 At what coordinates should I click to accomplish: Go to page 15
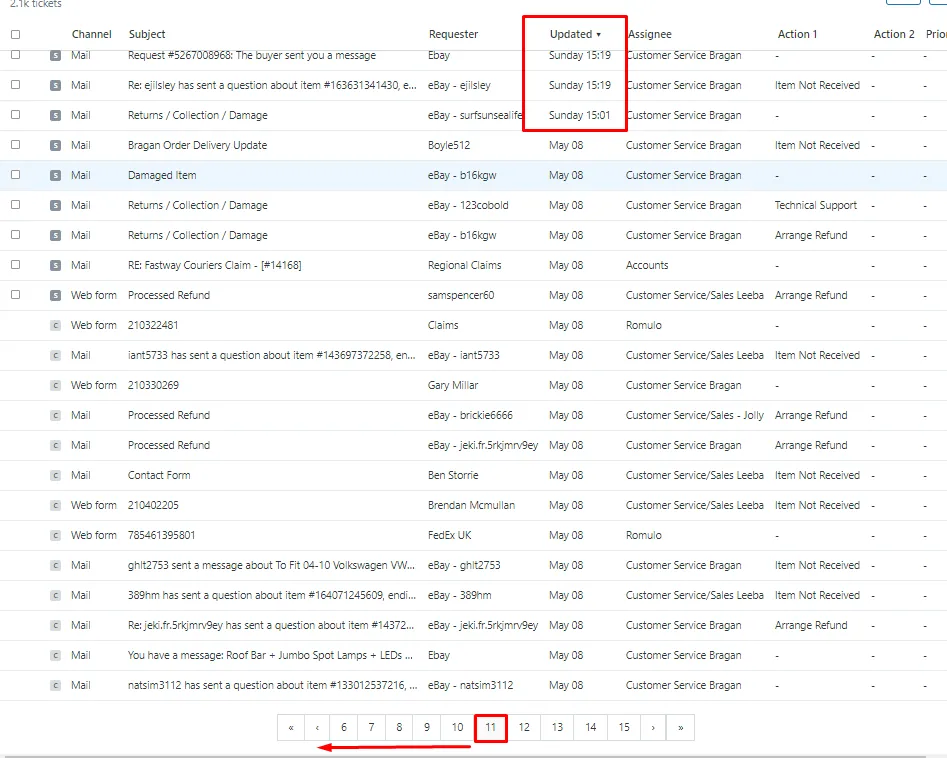coord(624,727)
